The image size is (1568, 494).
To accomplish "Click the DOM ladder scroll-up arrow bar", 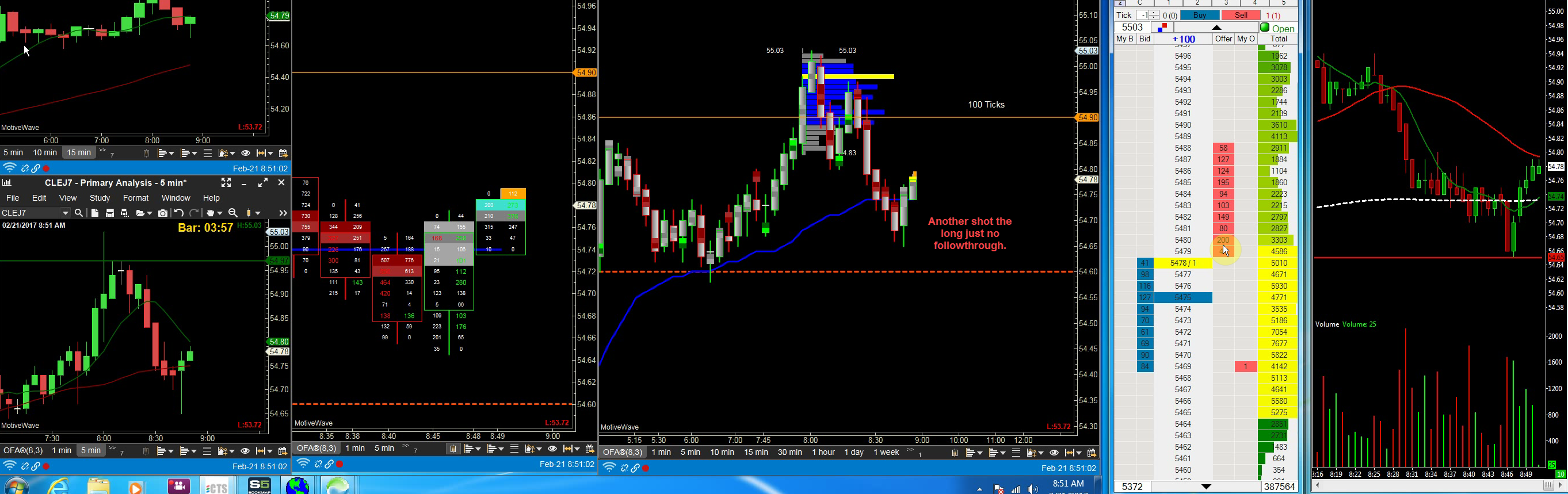I will tap(1216, 28).
